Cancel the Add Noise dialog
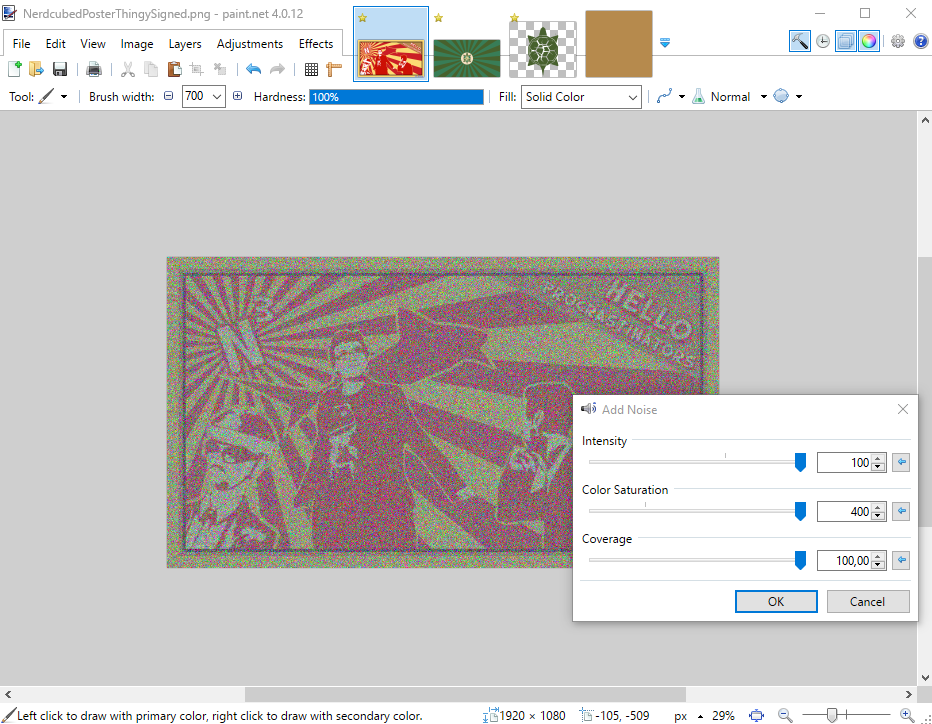932x724 pixels. click(867, 602)
